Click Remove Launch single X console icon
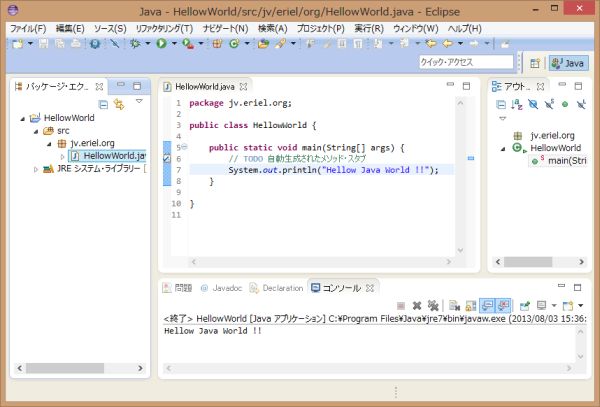The width and height of the screenshot is (600, 407). pyautogui.click(x=417, y=305)
